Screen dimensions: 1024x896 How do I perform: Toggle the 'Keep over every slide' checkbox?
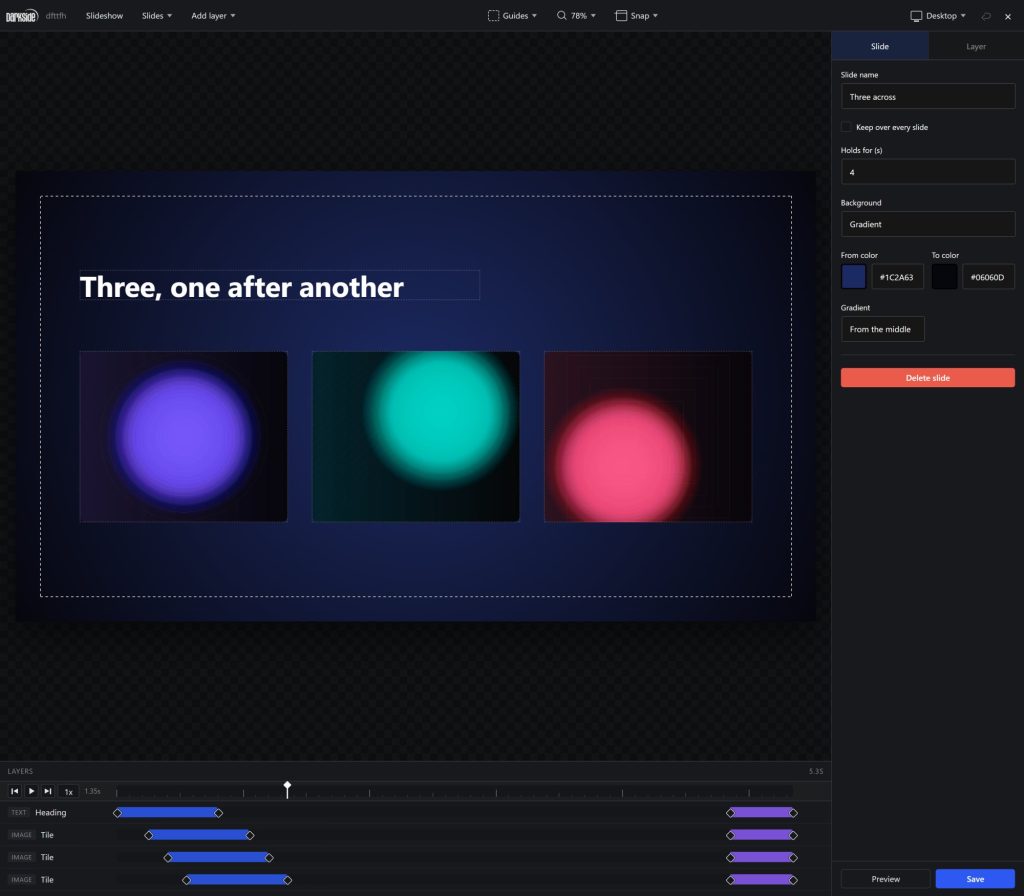(846, 127)
